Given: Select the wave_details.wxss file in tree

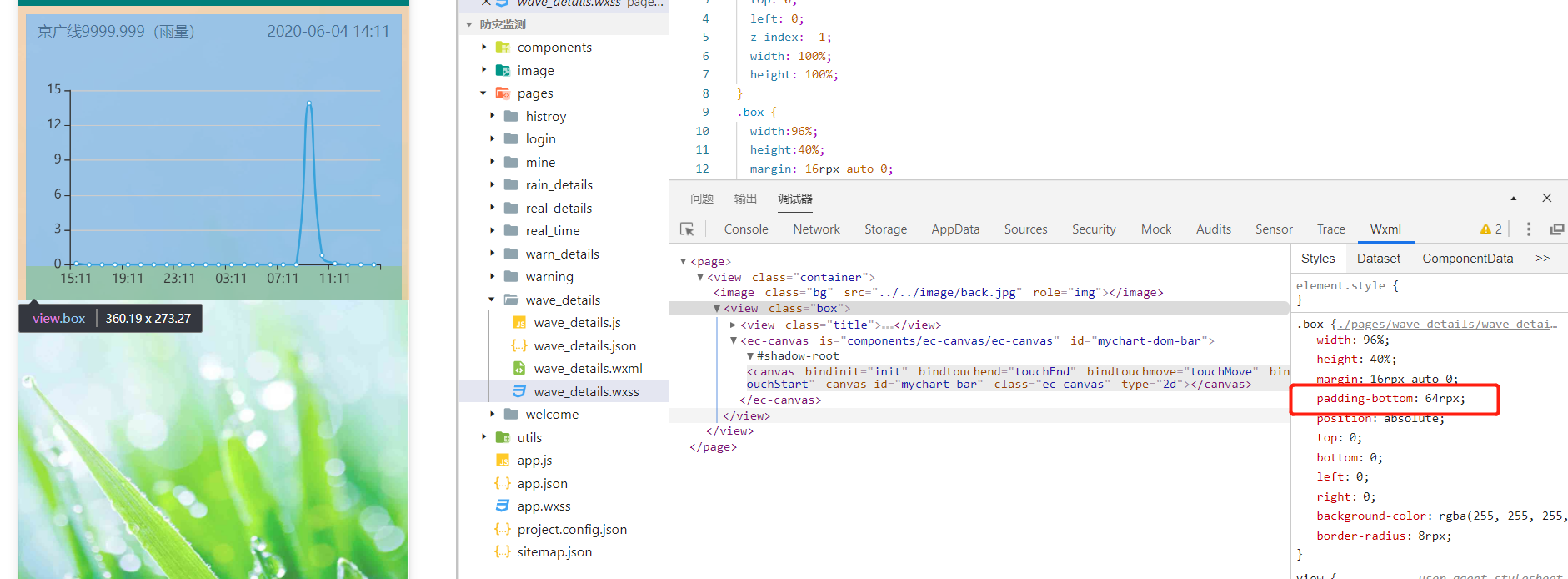Looking at the screenshot, I should [x=564, y=391].
